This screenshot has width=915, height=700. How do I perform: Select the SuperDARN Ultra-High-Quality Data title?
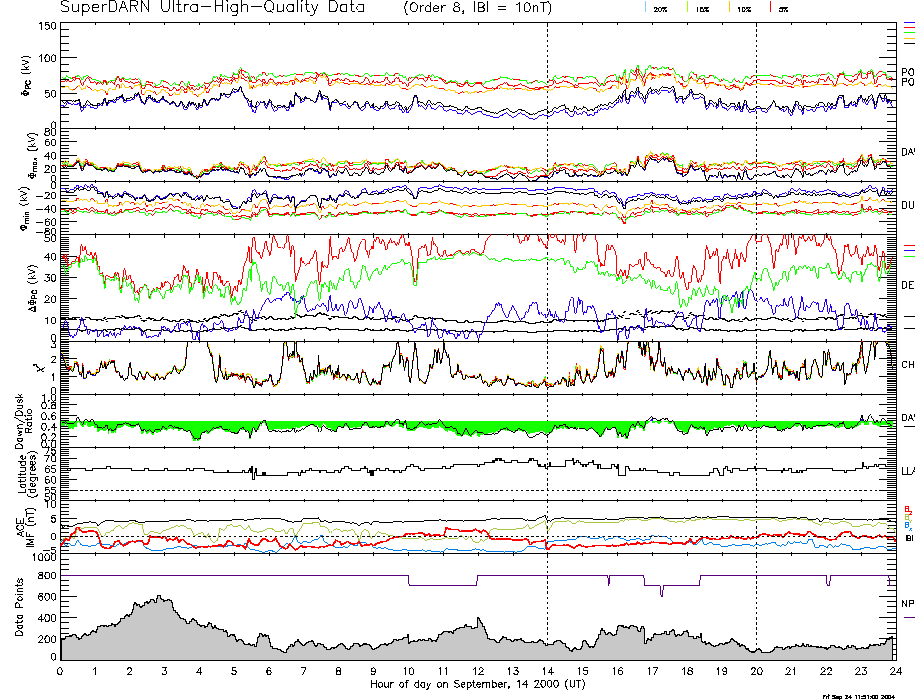(x=213, y=8)
